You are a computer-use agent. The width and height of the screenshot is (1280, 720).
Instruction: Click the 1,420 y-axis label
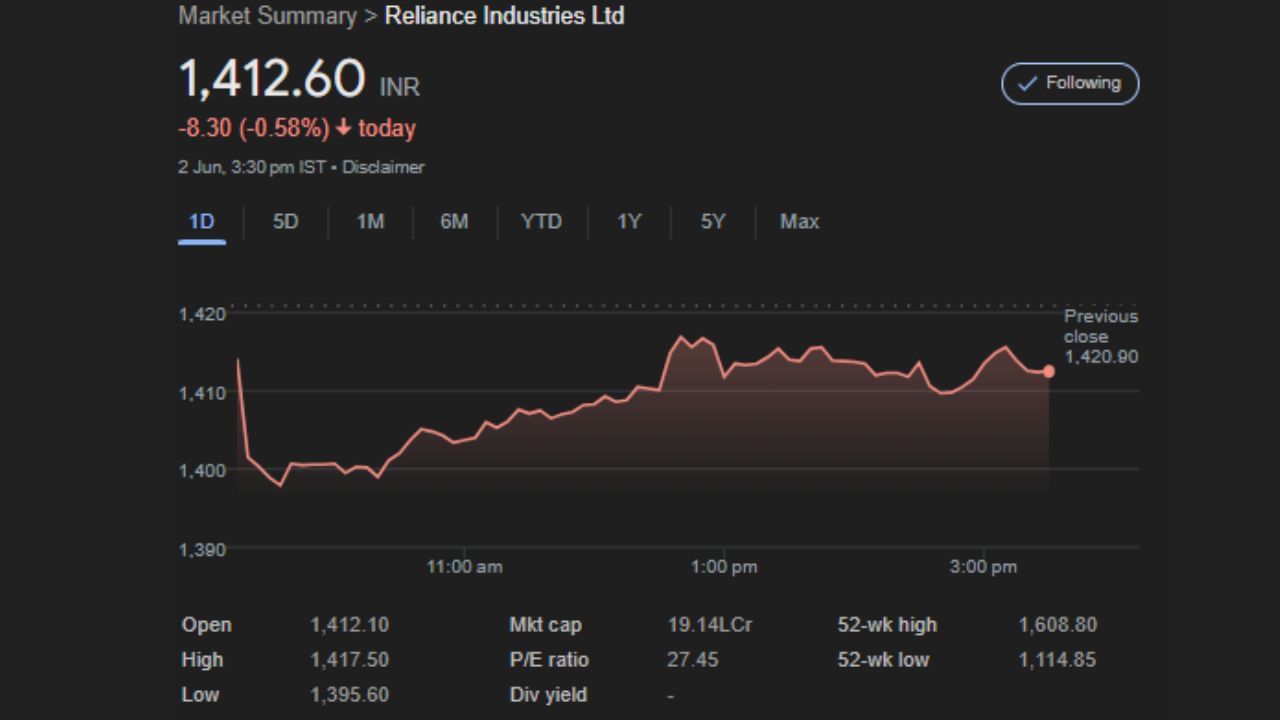point(203,314)
